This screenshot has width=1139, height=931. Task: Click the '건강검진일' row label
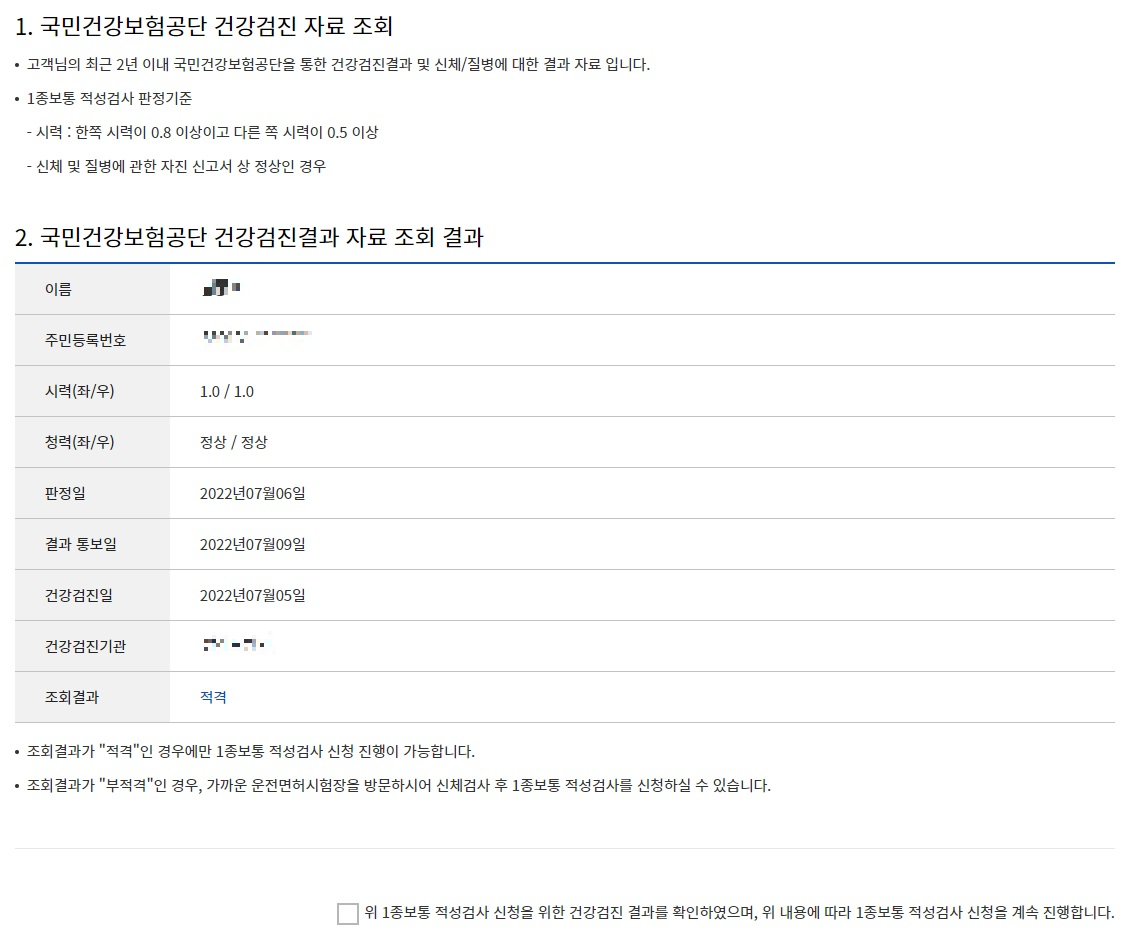point(78,595)
